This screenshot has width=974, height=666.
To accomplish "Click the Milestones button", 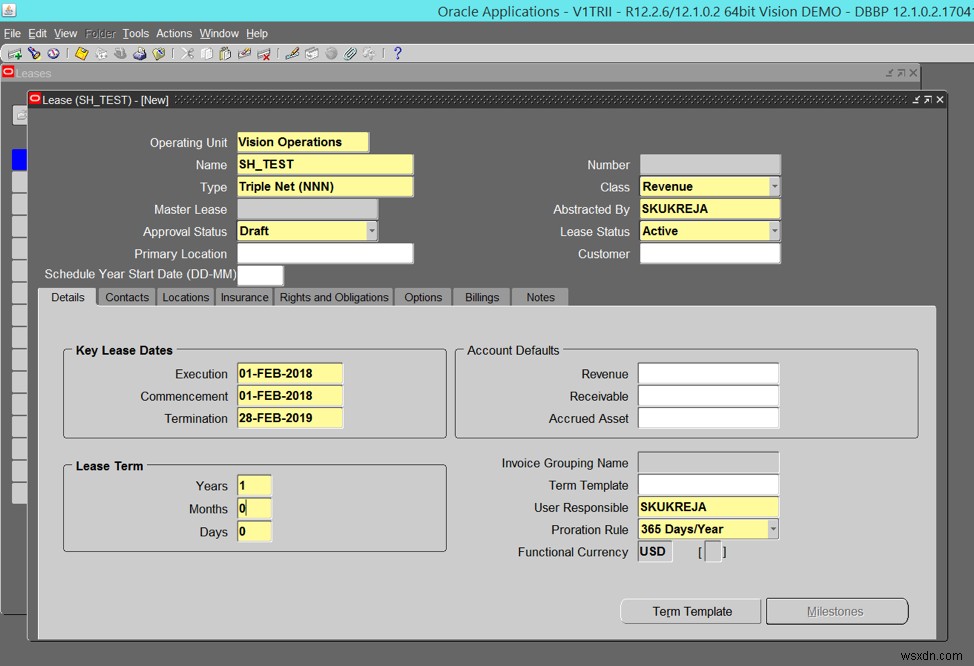I will click(x=836, y=611).
